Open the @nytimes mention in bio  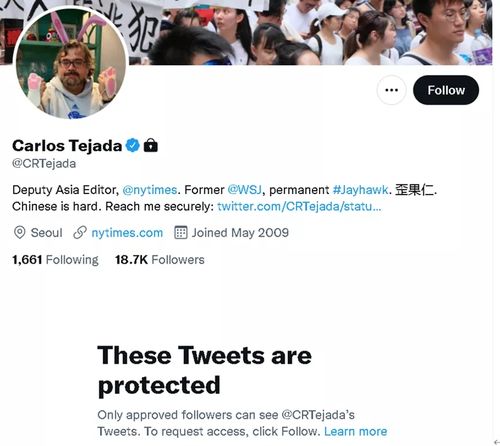[150, 190]
